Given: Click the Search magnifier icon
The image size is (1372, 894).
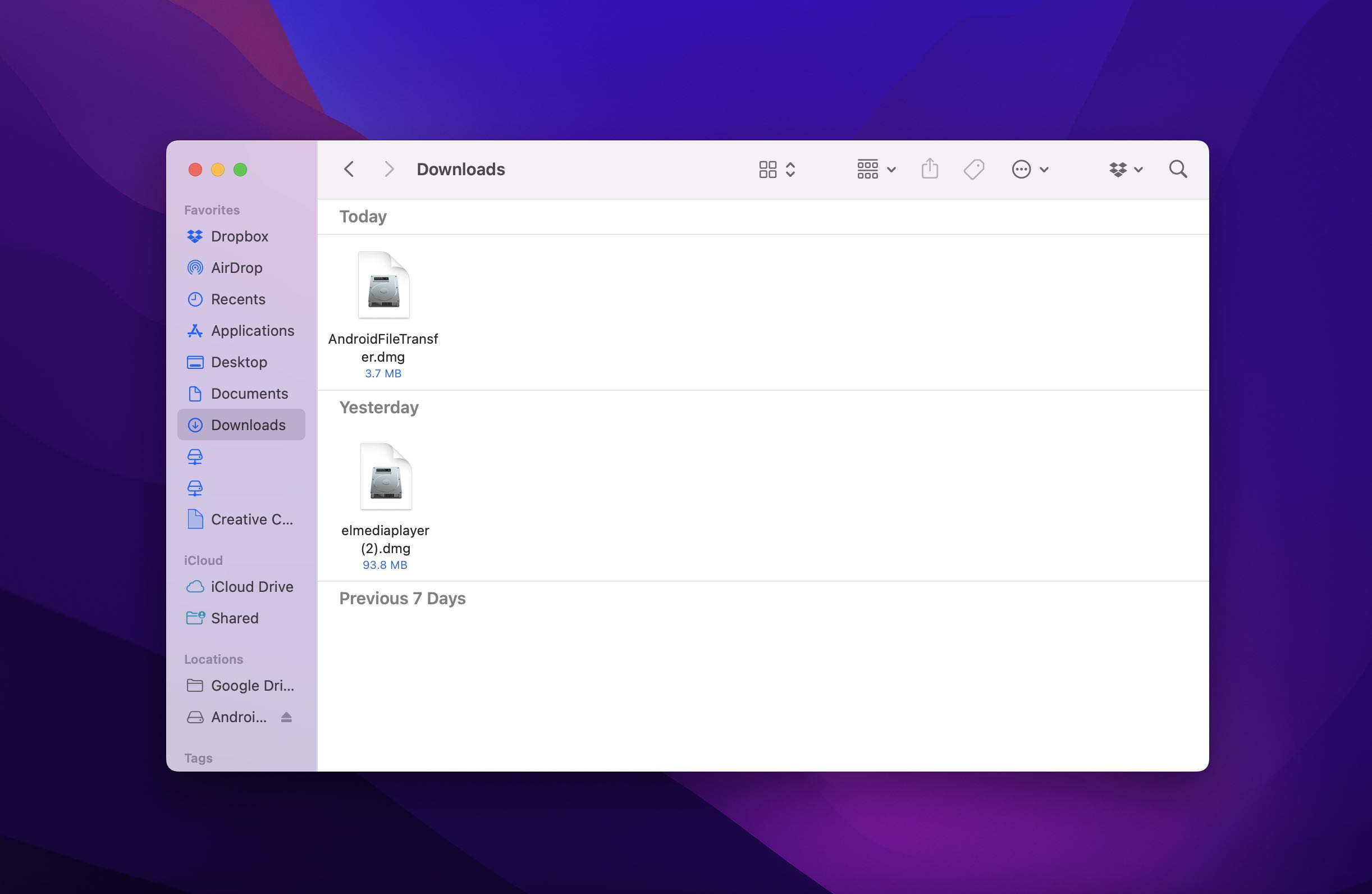Looking at the screenshot, I should click(1178, 169).
